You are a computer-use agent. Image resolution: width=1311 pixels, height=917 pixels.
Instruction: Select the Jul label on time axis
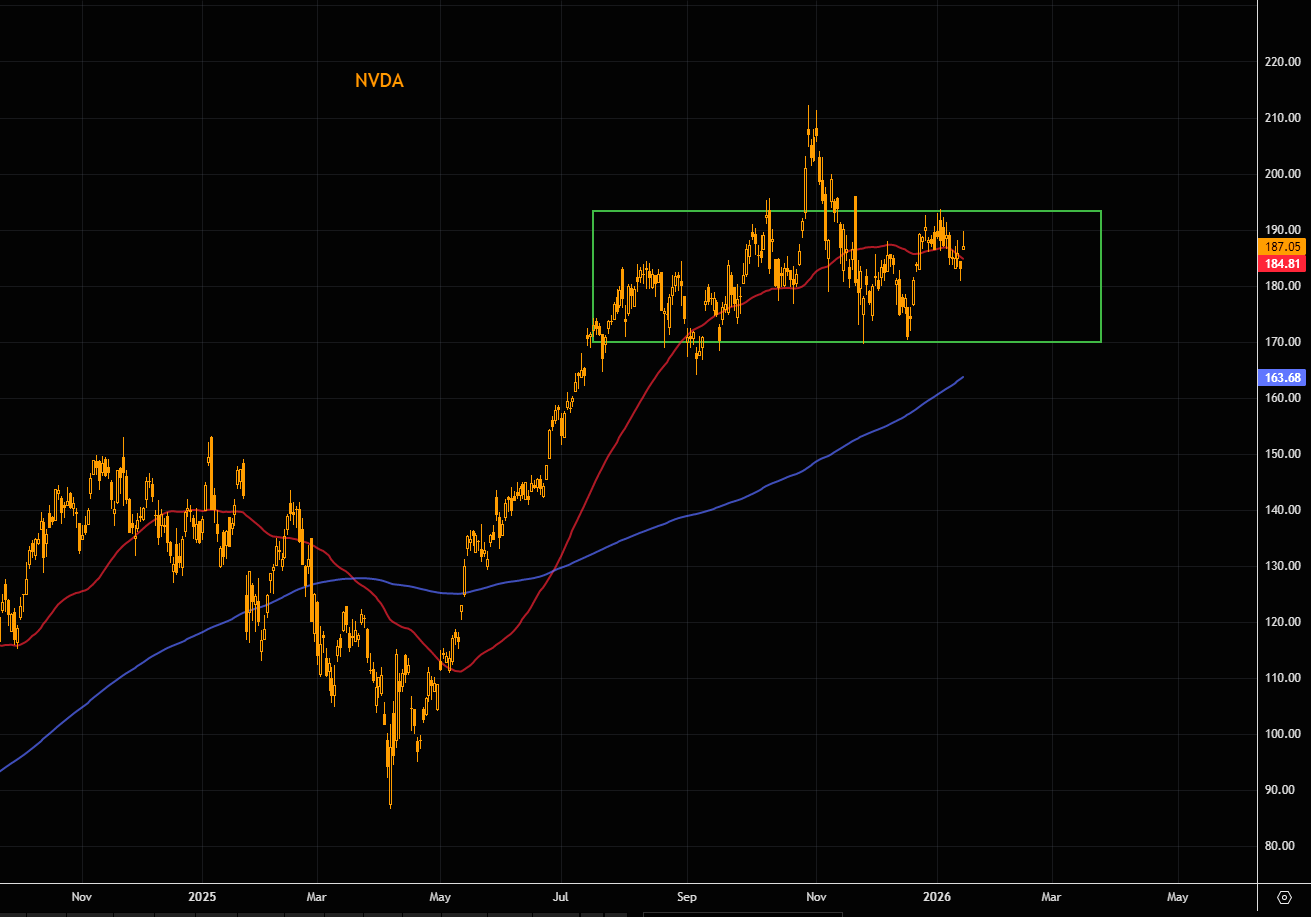point(562,896)
